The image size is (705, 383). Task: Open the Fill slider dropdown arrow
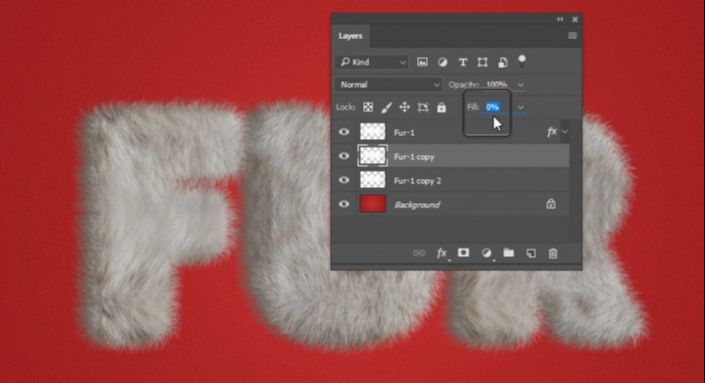click(521, 107)
